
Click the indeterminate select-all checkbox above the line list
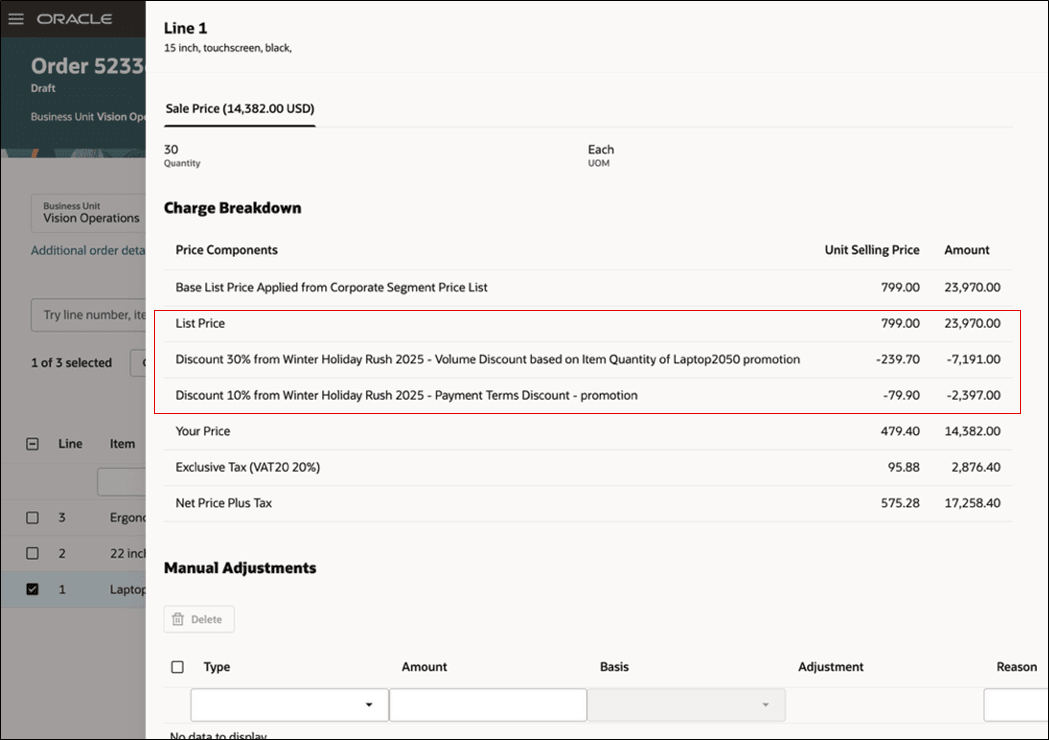tap(32, 443)
